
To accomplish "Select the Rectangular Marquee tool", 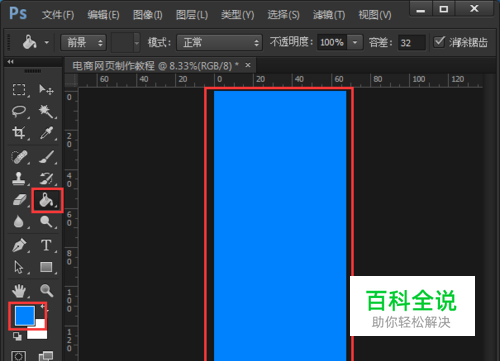I will [x=19, y=90].
